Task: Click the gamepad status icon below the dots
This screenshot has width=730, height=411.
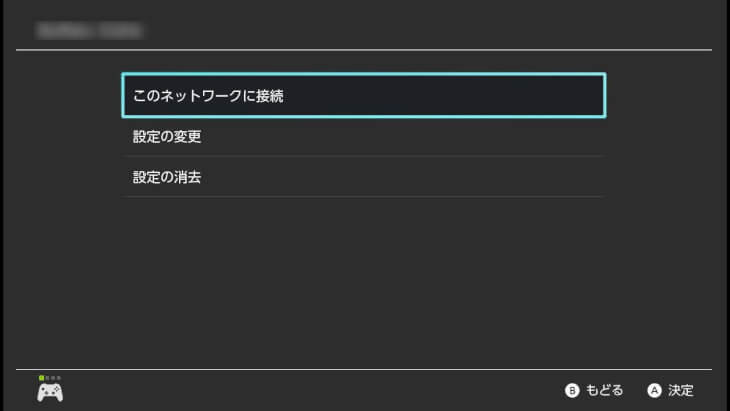Action: coord(50,392)
